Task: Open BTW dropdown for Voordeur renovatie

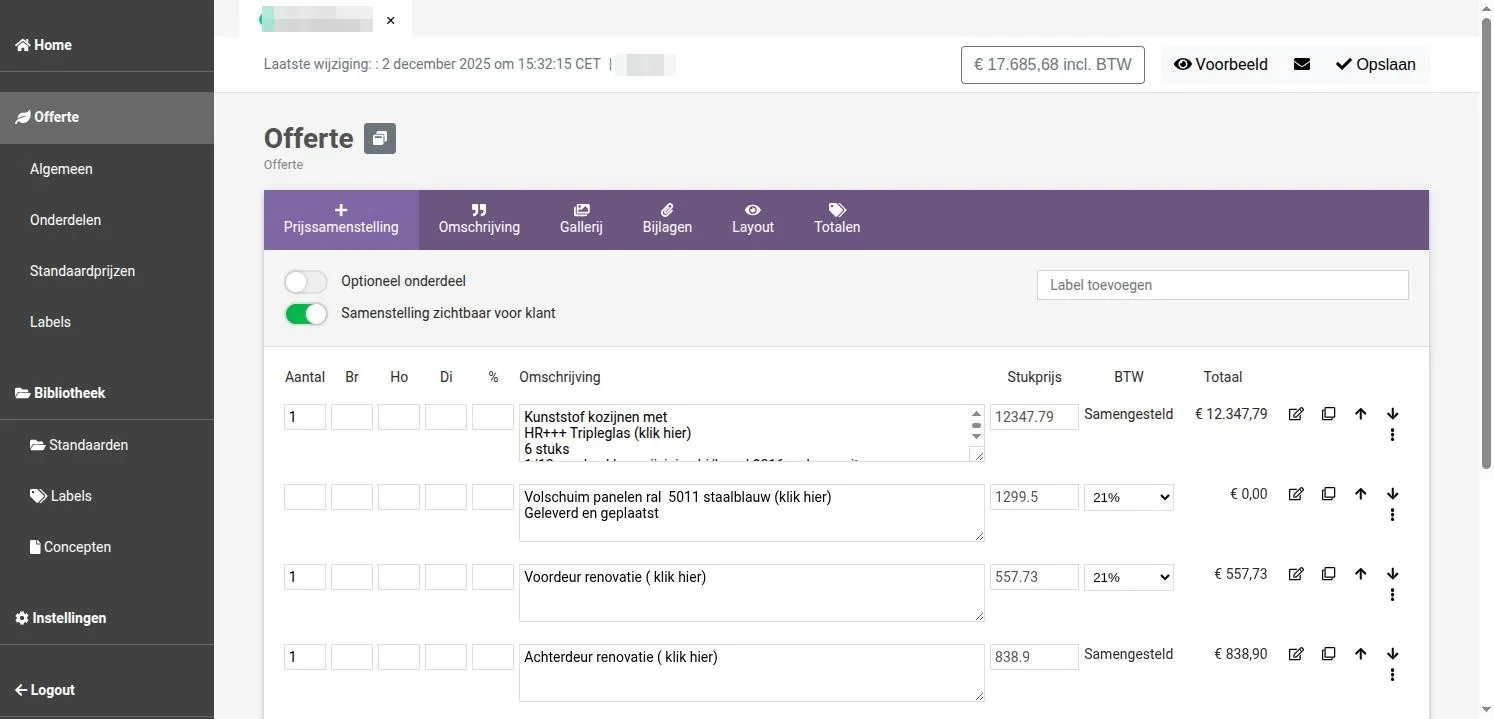Action: click(1128, 577)
